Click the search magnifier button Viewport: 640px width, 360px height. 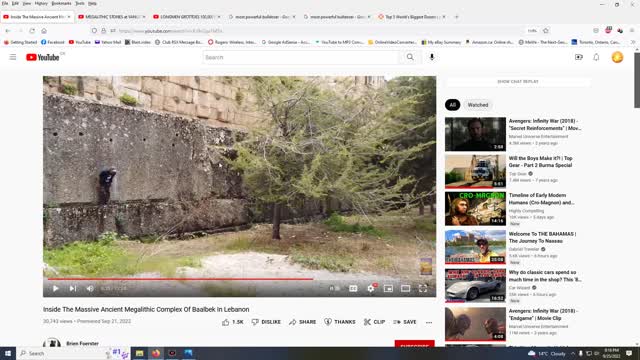pyautogui.click(x=410, y=57)
